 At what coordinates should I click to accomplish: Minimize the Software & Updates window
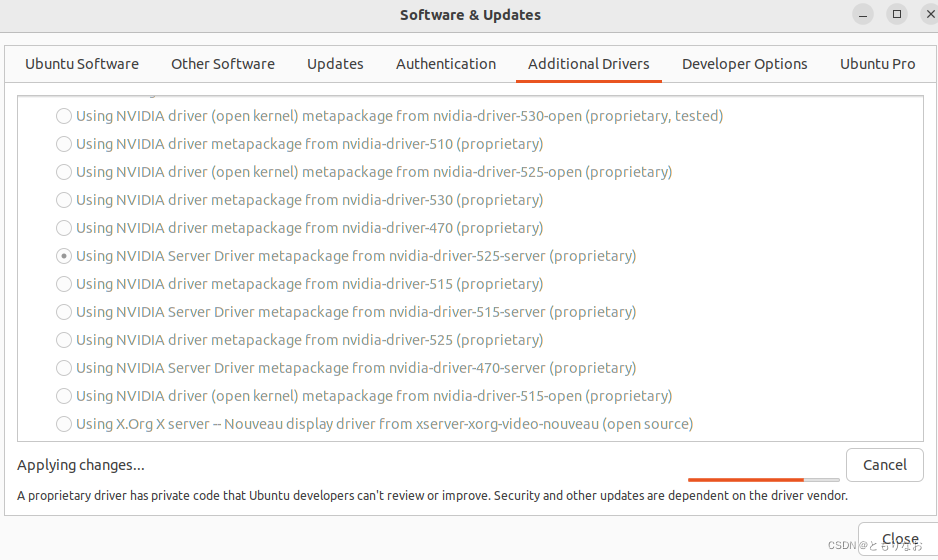click(863, 15)
